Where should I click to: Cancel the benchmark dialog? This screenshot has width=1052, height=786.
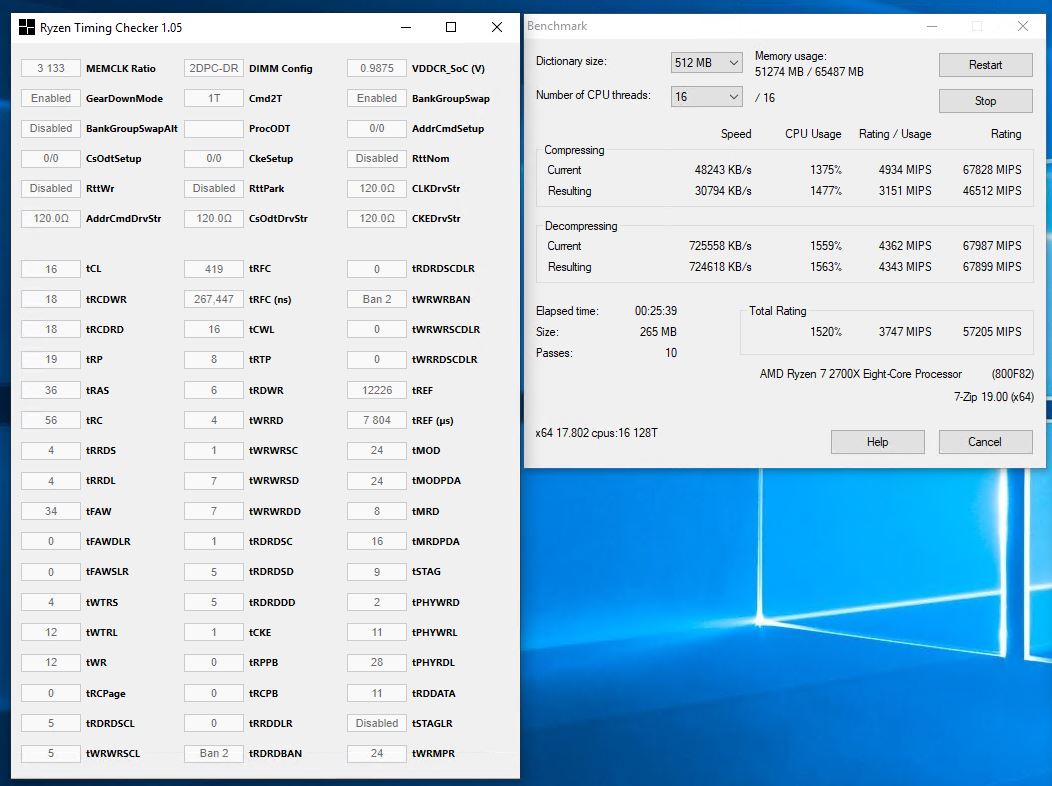[x=984, y=442]
